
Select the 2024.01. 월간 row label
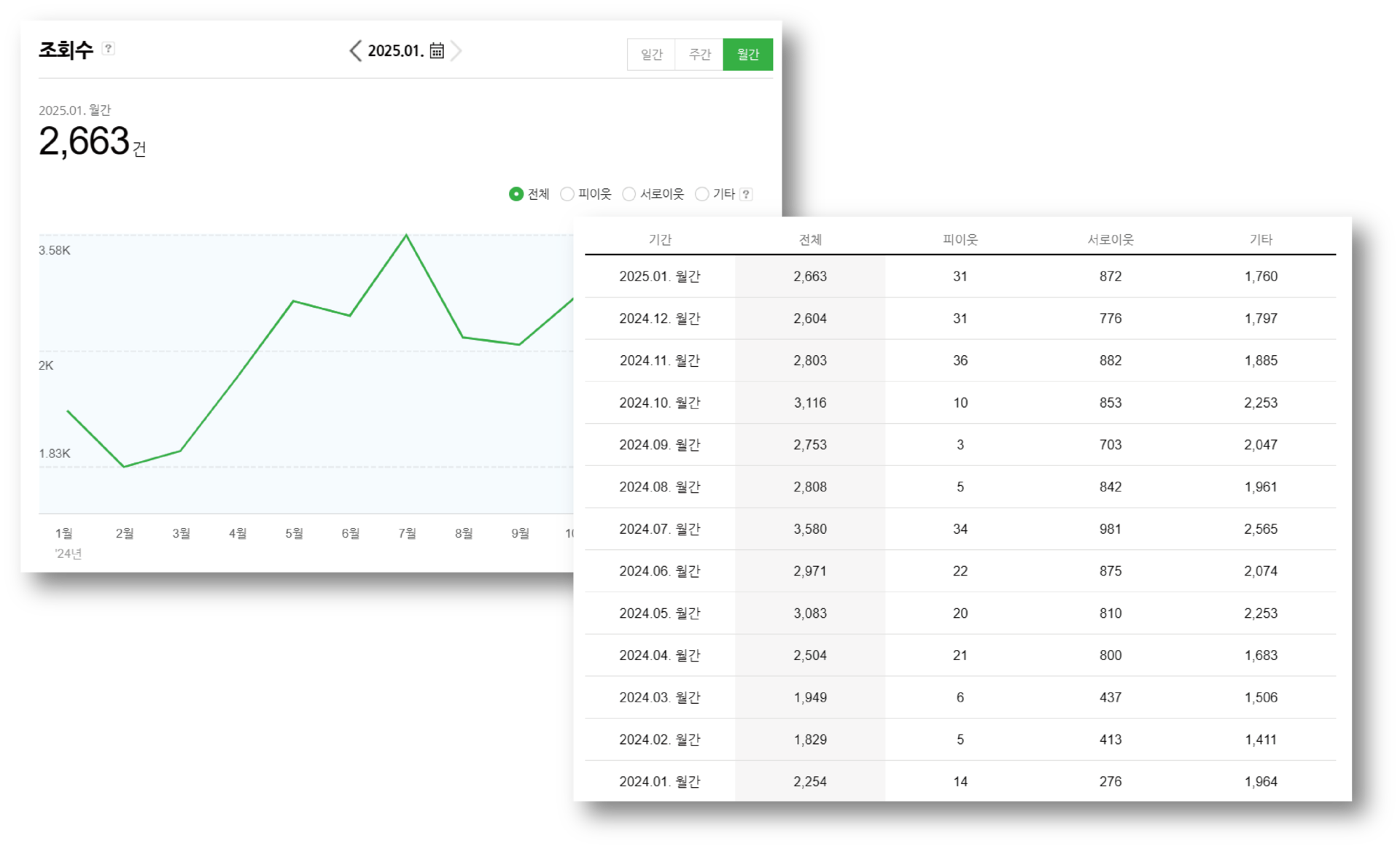point(660,782)
